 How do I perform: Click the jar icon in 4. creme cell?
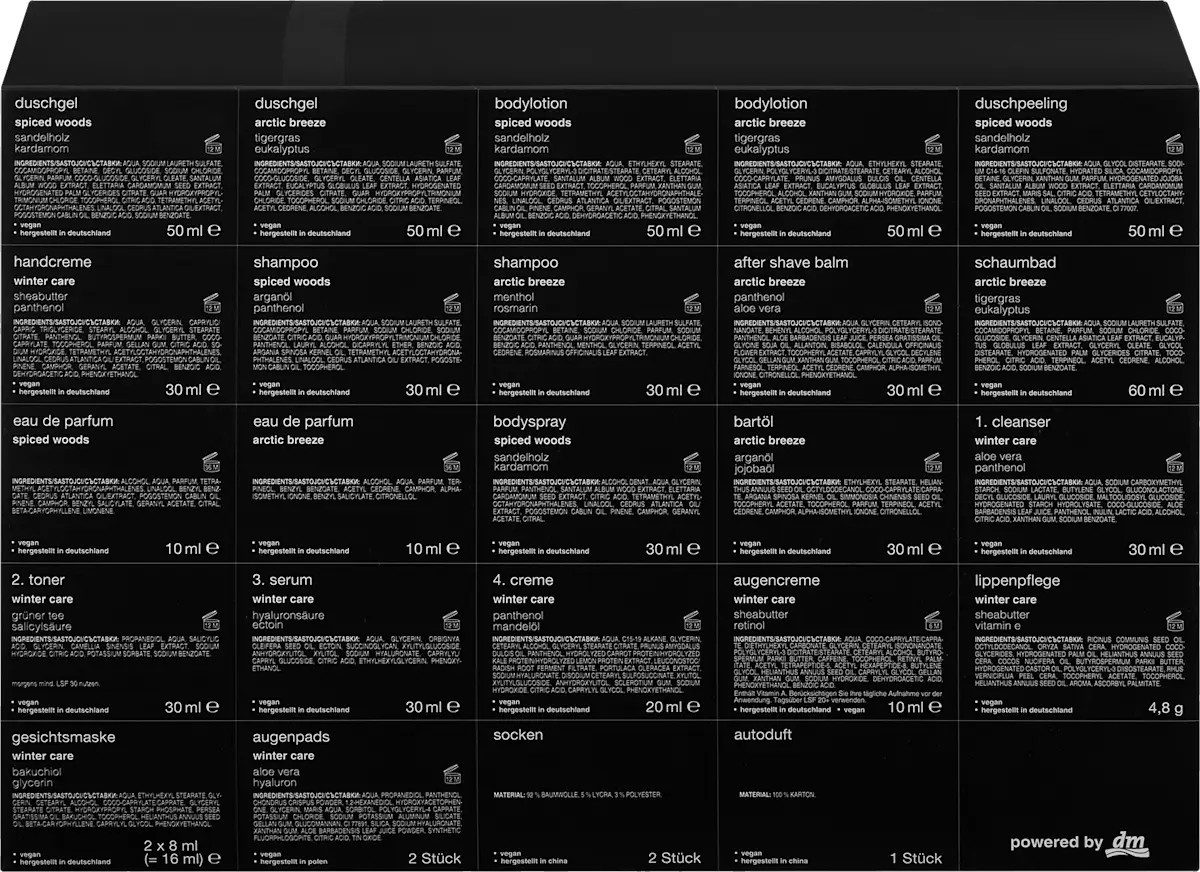pos(692,620)
